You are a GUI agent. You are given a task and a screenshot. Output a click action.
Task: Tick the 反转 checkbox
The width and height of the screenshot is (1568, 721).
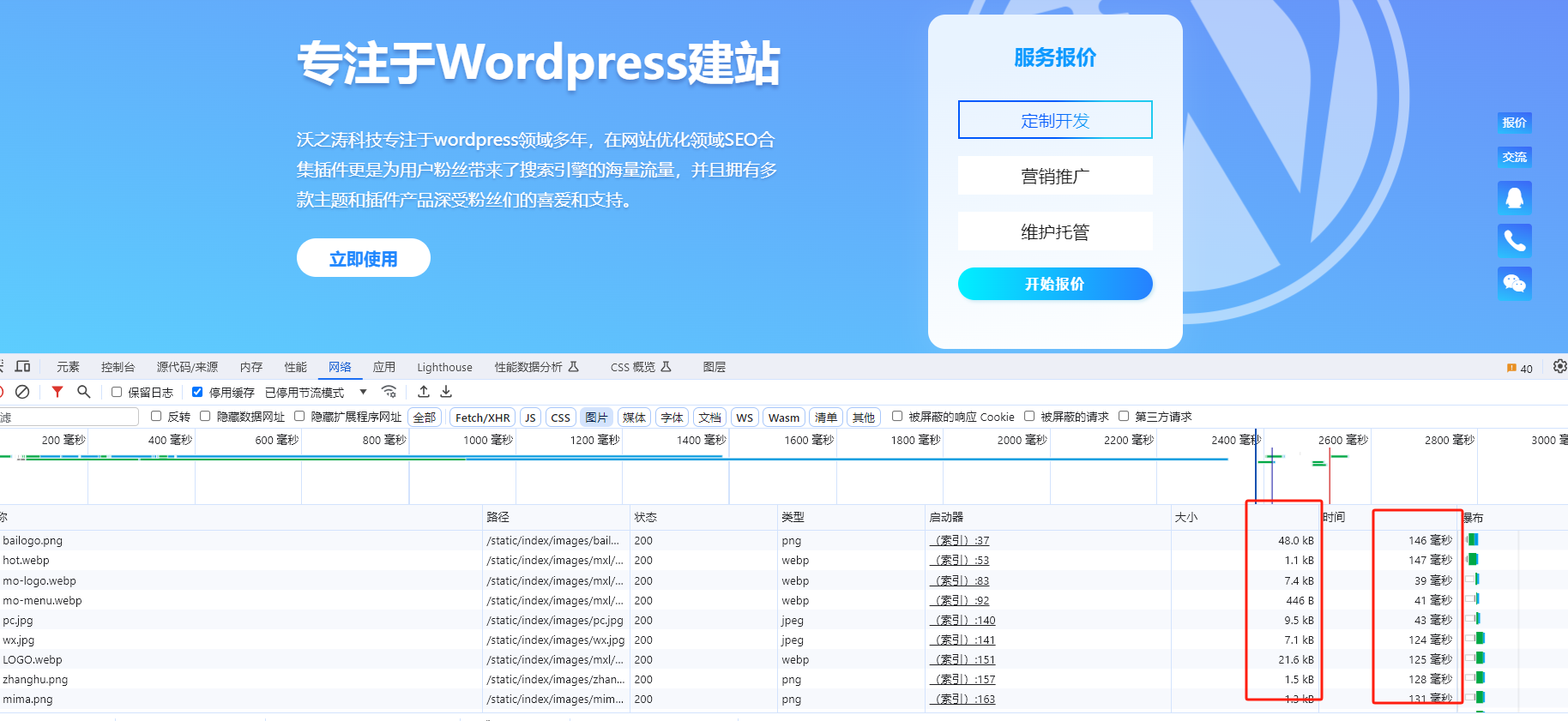(156, 416)
